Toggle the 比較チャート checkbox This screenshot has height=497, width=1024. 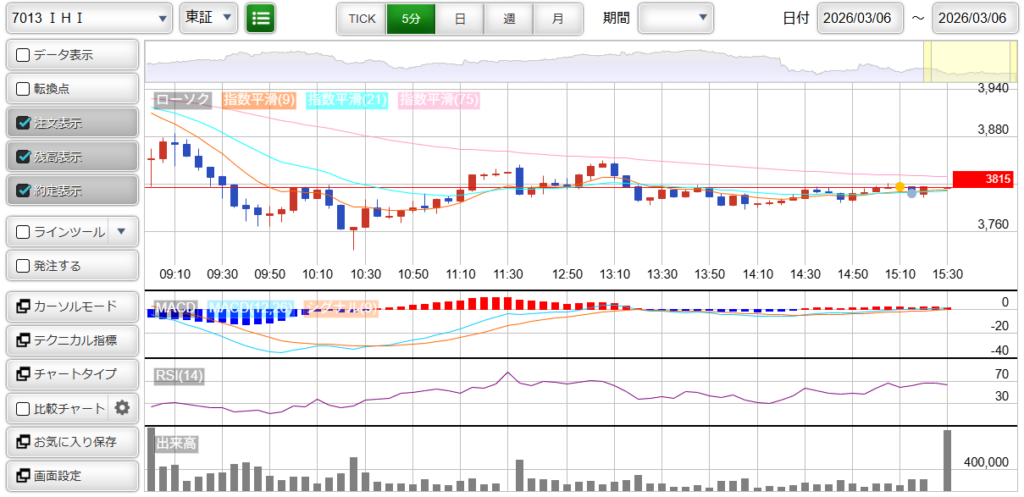[x=24, y=408]
